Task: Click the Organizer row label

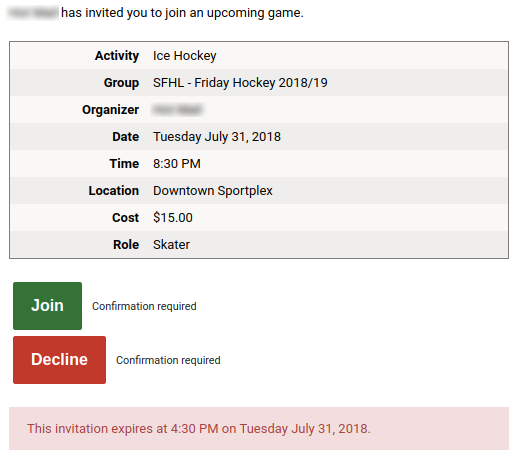Action: coord(110,110)
